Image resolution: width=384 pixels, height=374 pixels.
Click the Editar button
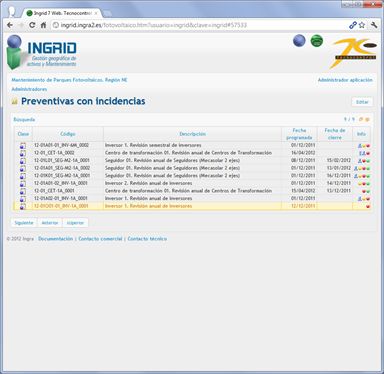362,102
